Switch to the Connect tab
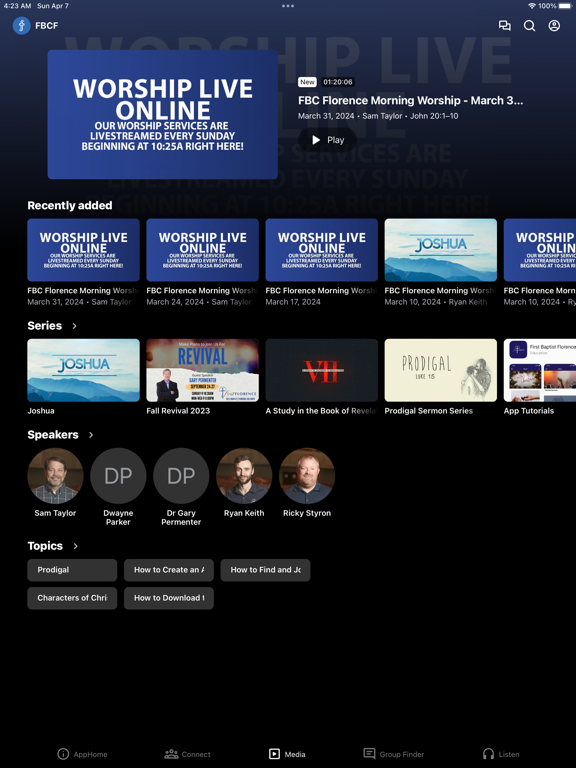The height and width of the screenshot is (768, 576). tap(188, 754)
